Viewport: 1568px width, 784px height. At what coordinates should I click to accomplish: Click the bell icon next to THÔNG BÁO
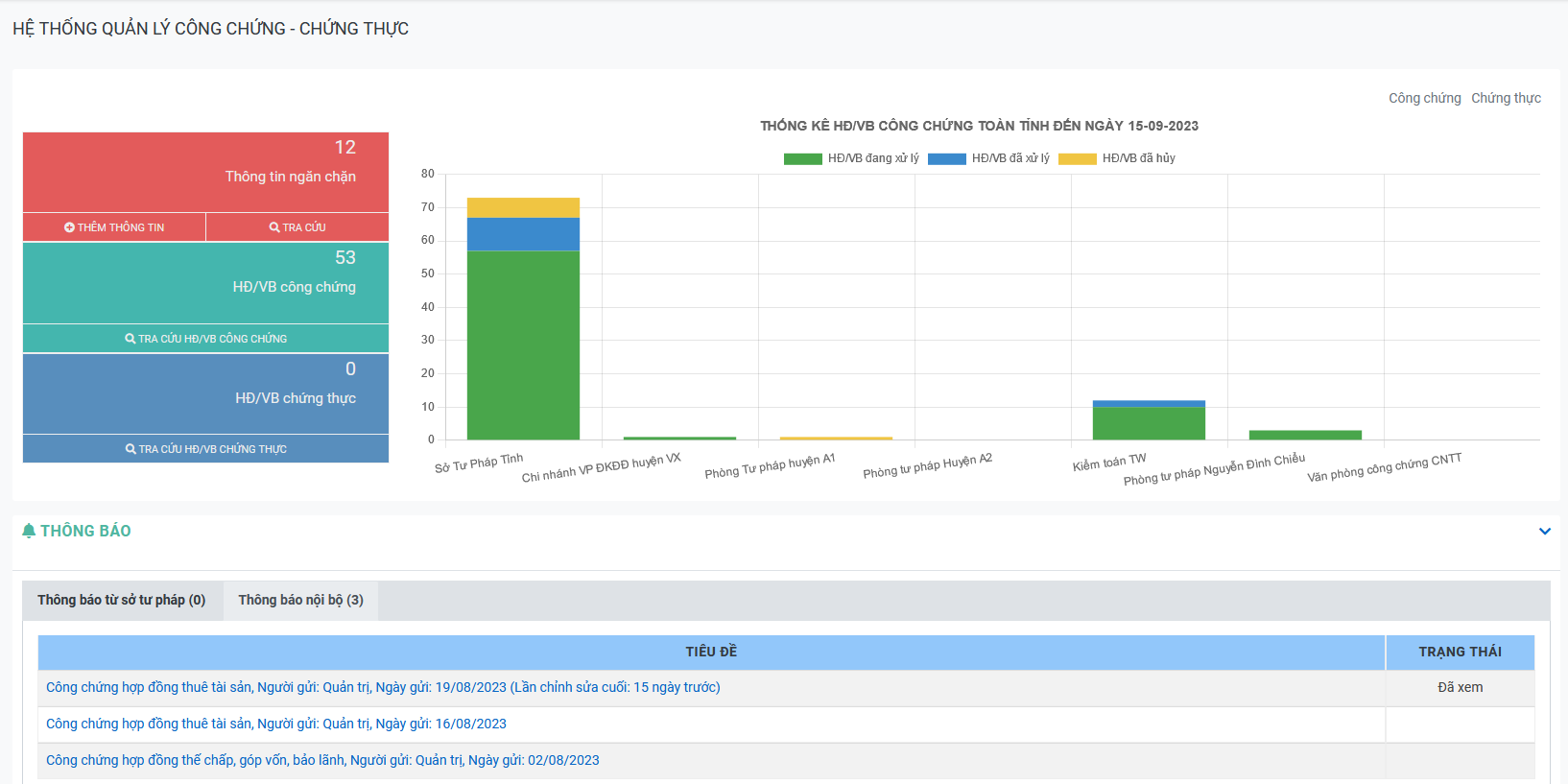(x=29, y=531)
